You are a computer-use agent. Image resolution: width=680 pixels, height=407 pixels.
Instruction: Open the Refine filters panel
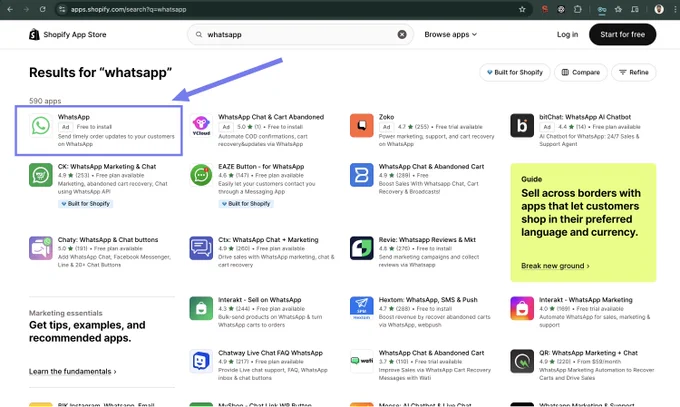[634, 72]
